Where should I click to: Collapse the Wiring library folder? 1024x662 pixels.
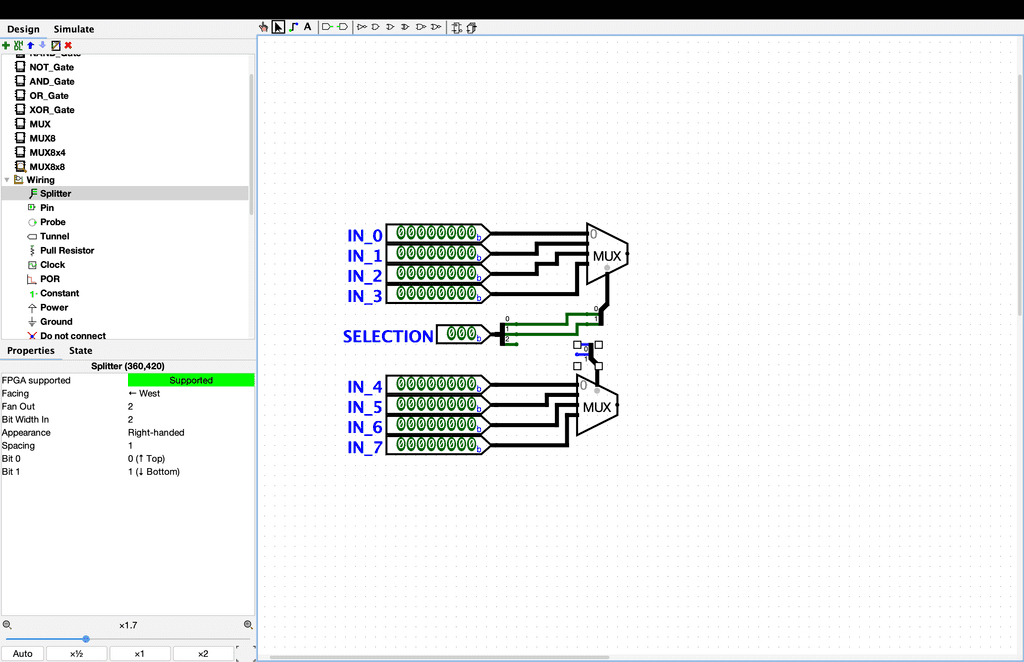pos(7,180)
